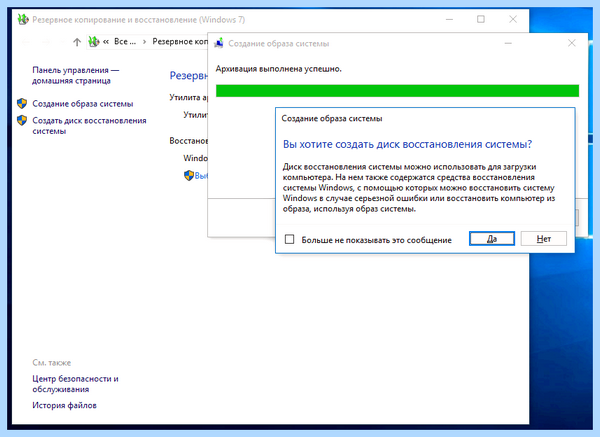Click the Нет button in the dialog
This screenshot has width=600, height=437.
point(543,239)
